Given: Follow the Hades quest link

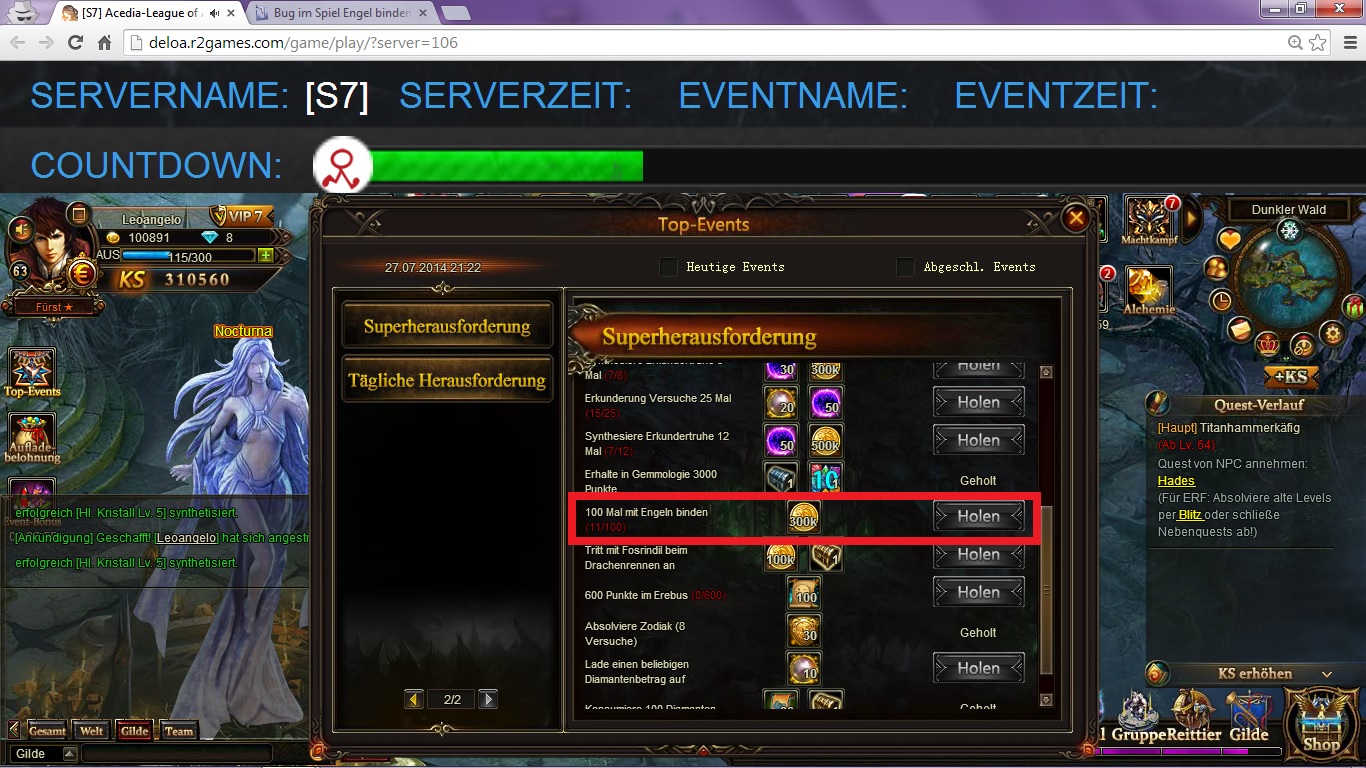Looking at the screenshot, I should tap(1177, 481).
